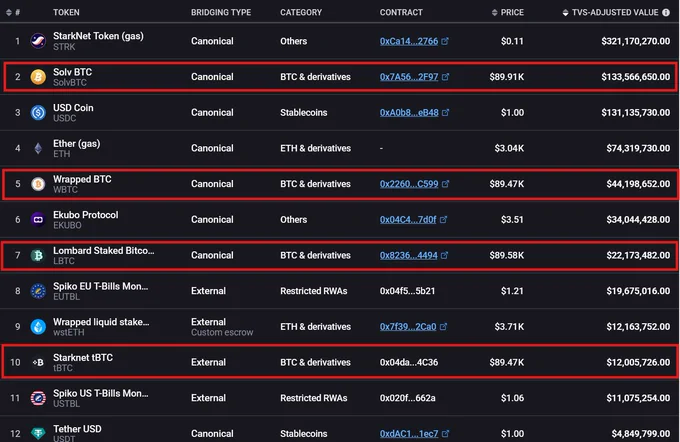Viewport: 680px width, 442px height.
Task: Click the $321,170,270.00 value cell
Action: 635,41
